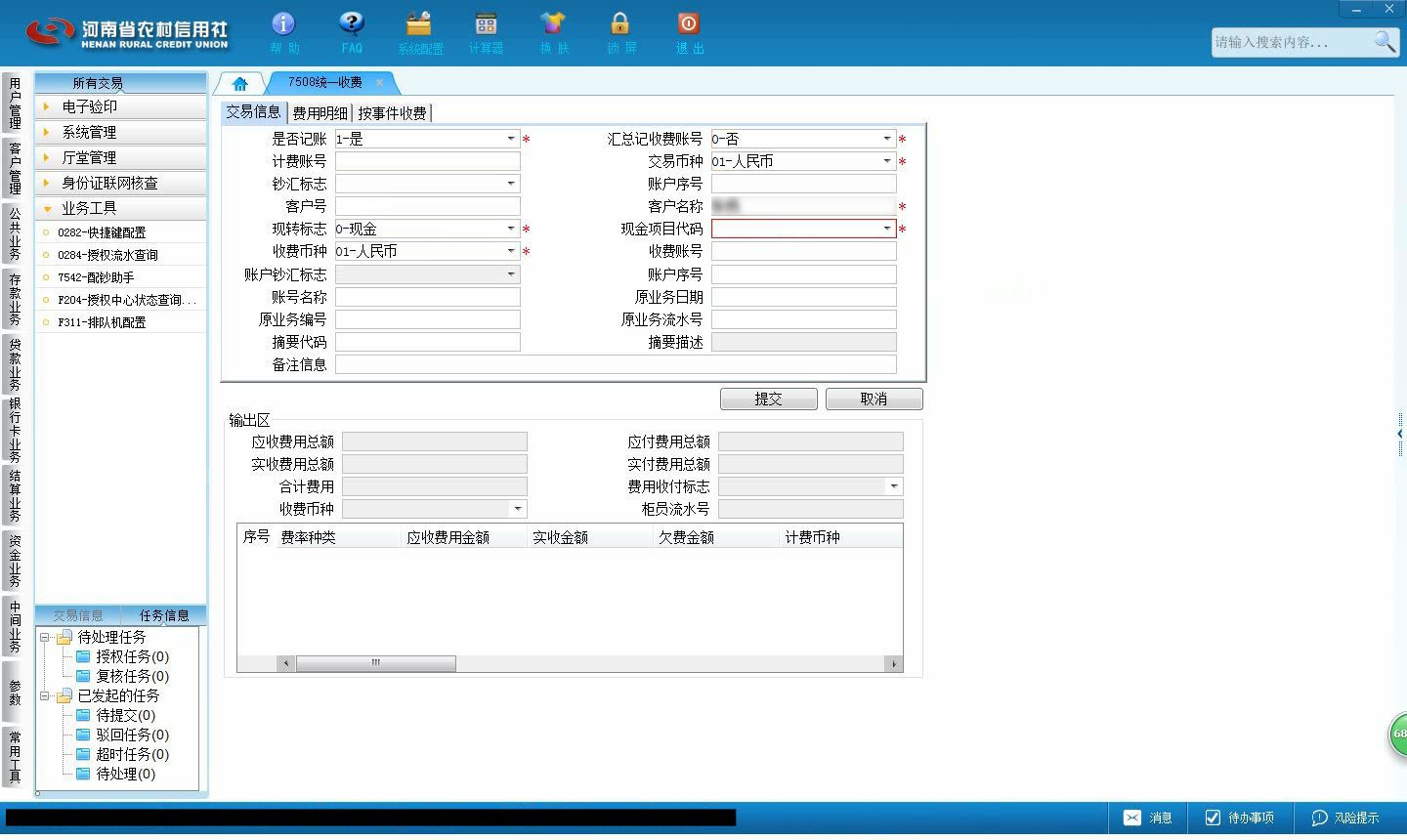Screen dimensions: 1407x840
Task: Click table scrollbar left arrow
Action: pos(286,663)
